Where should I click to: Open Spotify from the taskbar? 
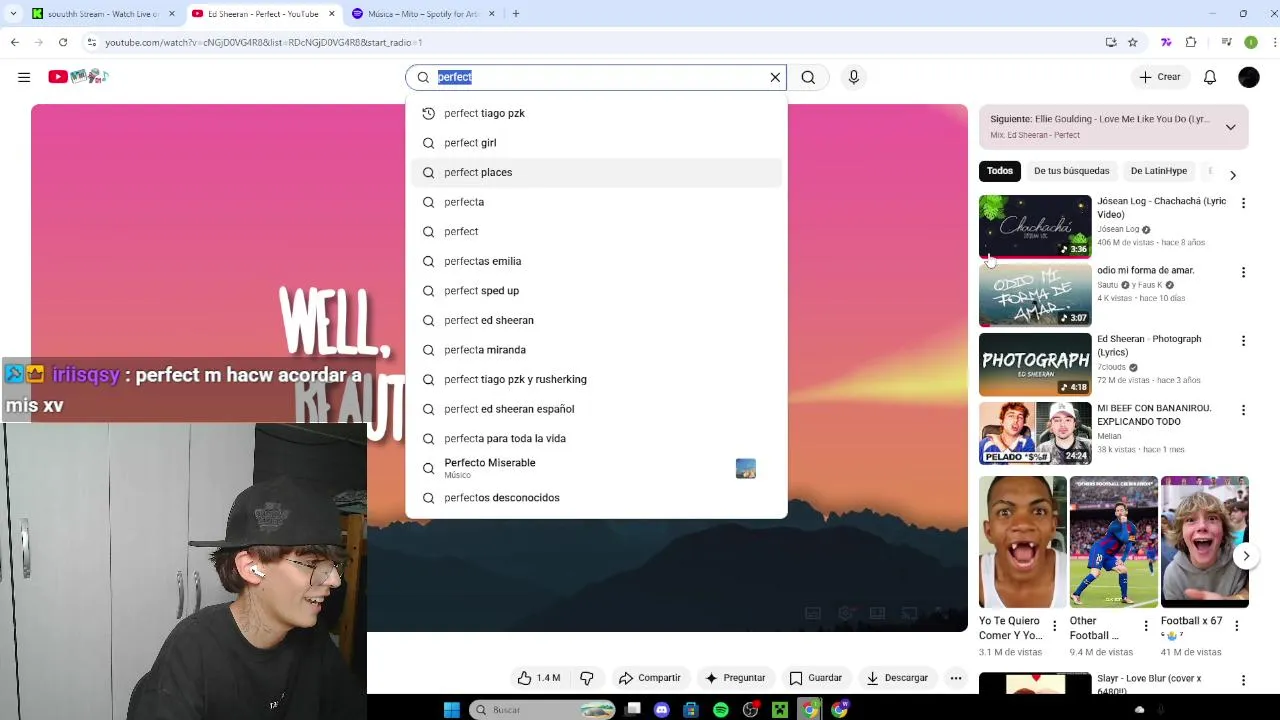[721, 710]
